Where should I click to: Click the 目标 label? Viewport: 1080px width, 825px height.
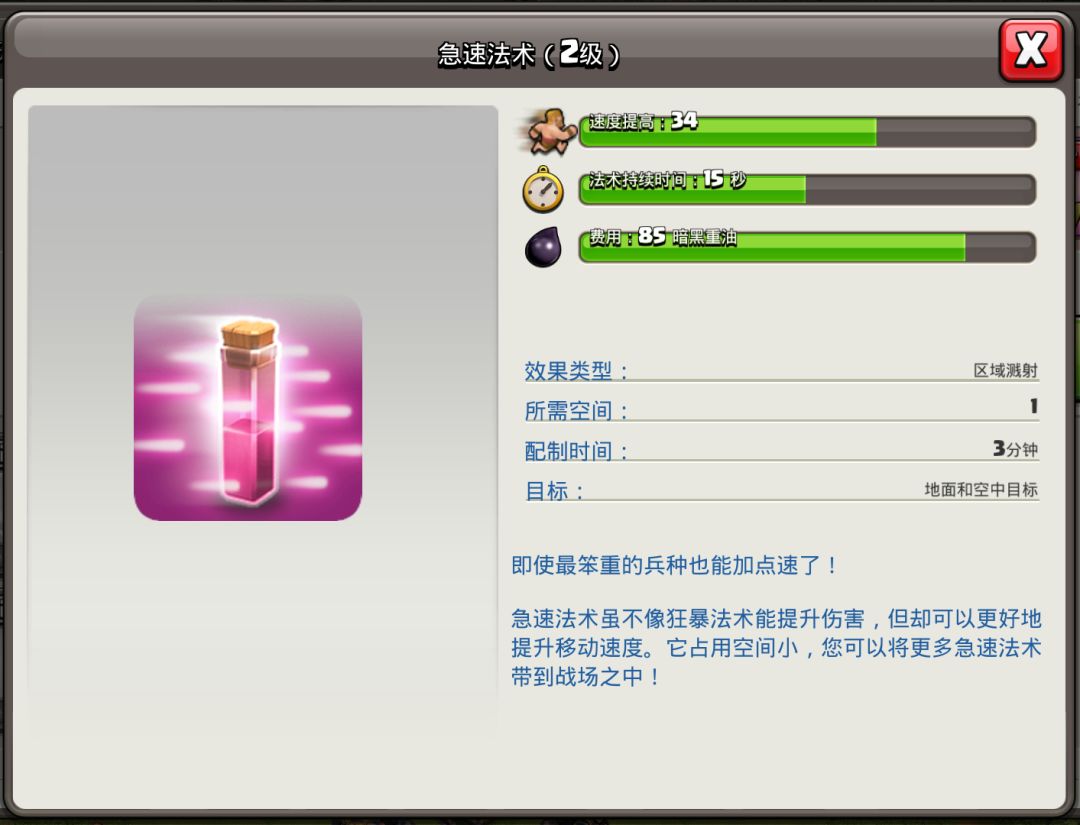click(554, 490)
